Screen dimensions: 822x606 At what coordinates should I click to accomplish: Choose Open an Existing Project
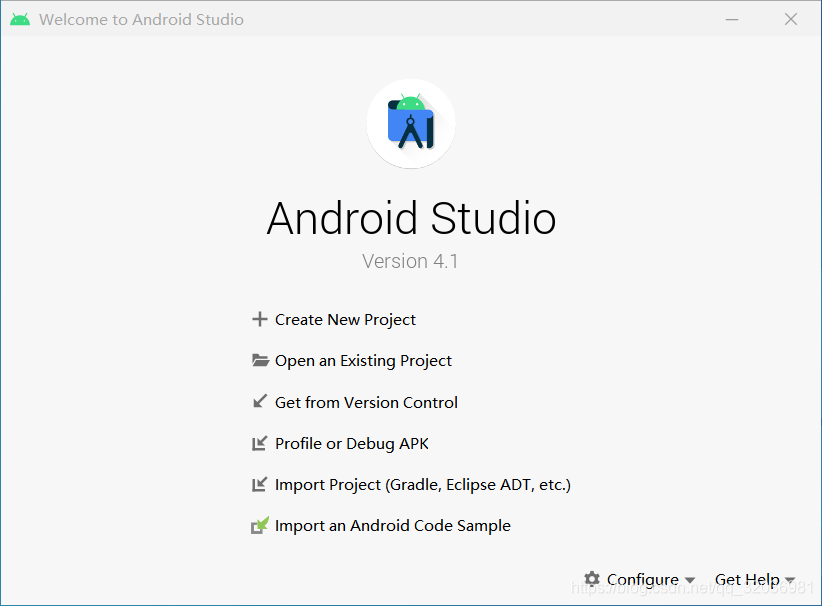tap(363, 361)
